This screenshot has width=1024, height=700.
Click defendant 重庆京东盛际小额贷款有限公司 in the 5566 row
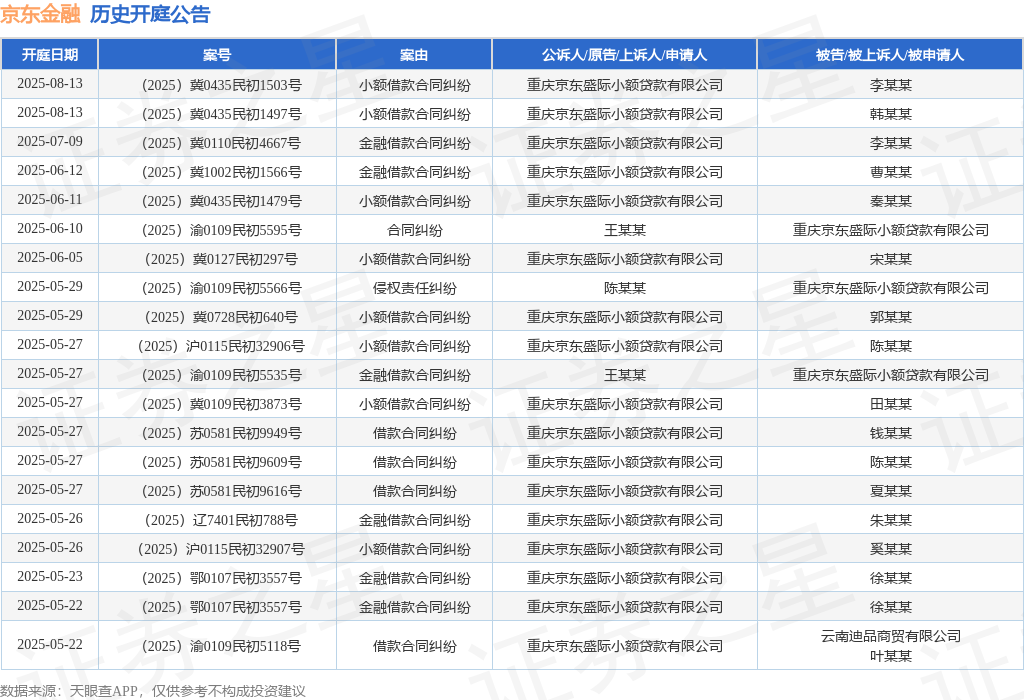(x=890, y=288)
